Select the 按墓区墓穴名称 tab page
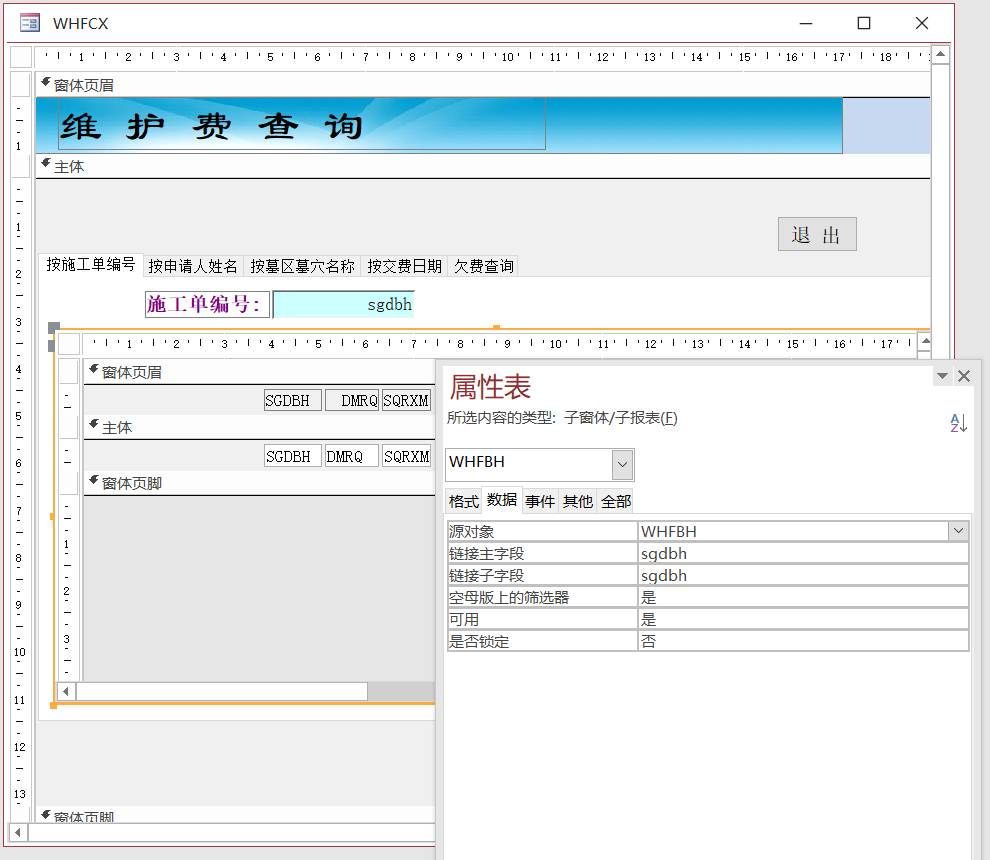This screenshot has width=990, height=860. (302, 266)
